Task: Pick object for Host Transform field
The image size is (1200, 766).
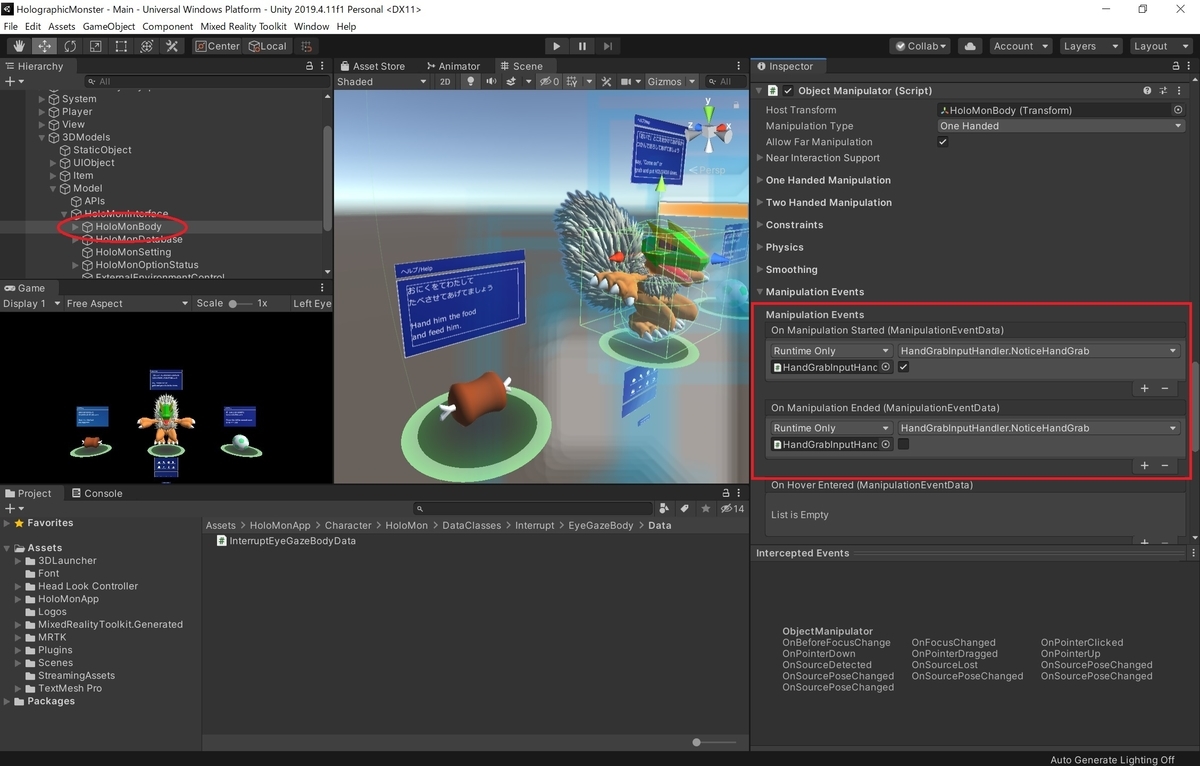Action: 1178,110
